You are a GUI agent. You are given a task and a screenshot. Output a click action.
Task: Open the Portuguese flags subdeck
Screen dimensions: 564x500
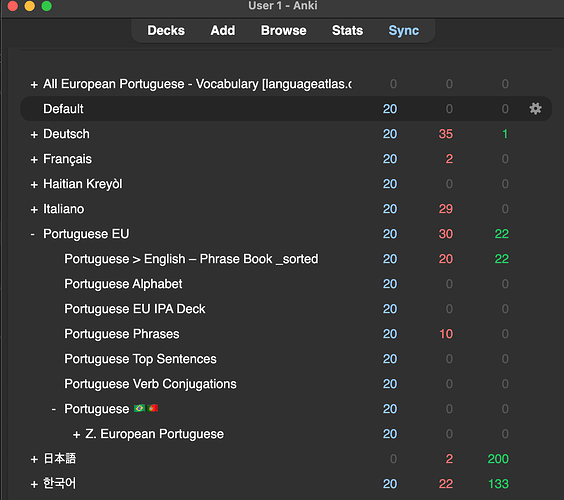click(111, 409)
